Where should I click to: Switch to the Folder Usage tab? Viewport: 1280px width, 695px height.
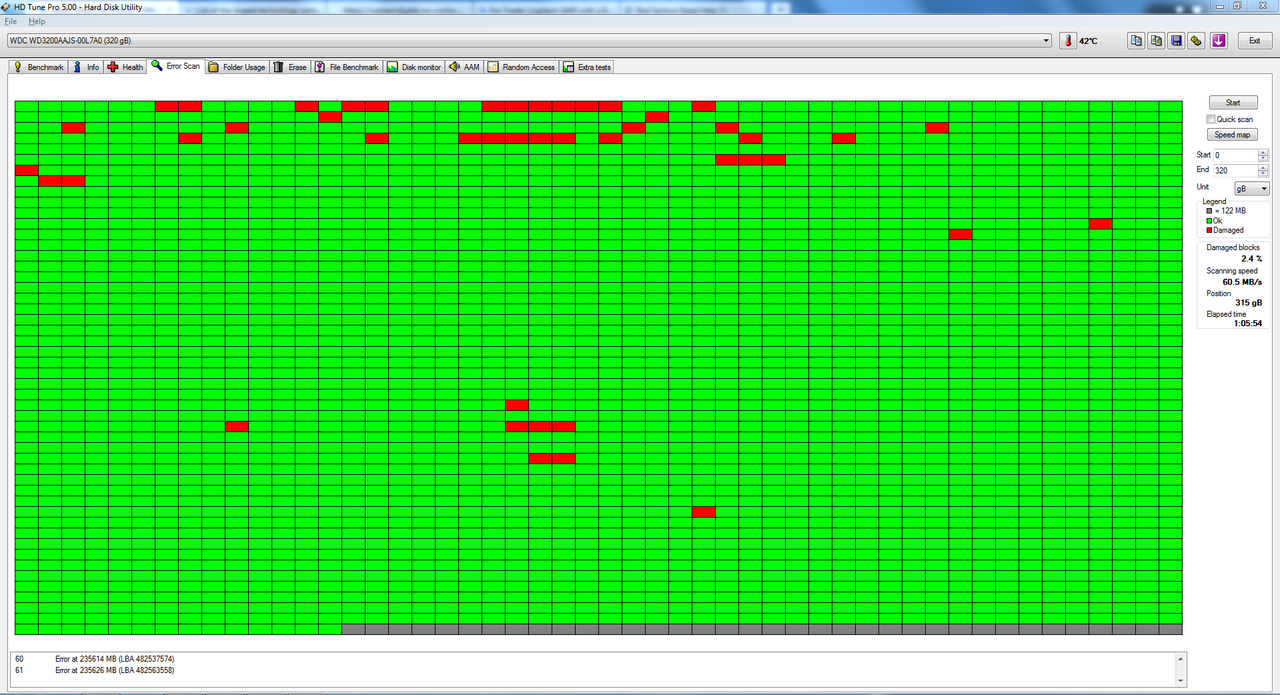[x=237, y=67]
